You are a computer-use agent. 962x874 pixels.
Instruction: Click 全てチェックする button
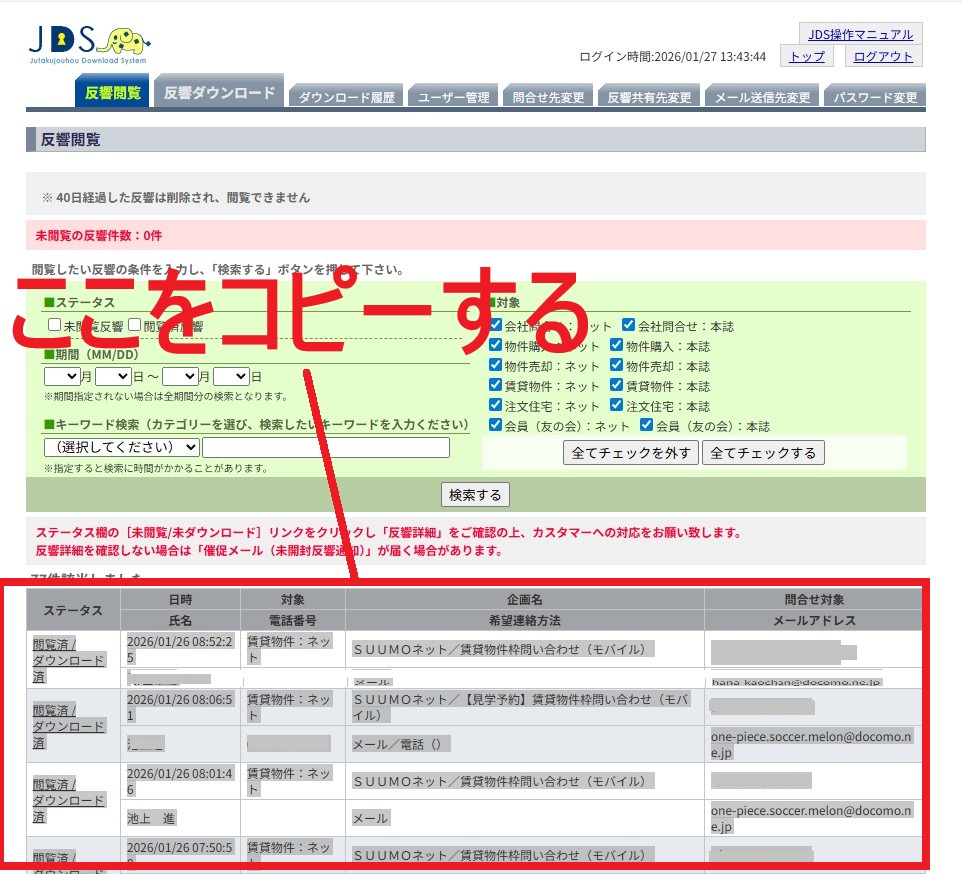tap(763, 453)
